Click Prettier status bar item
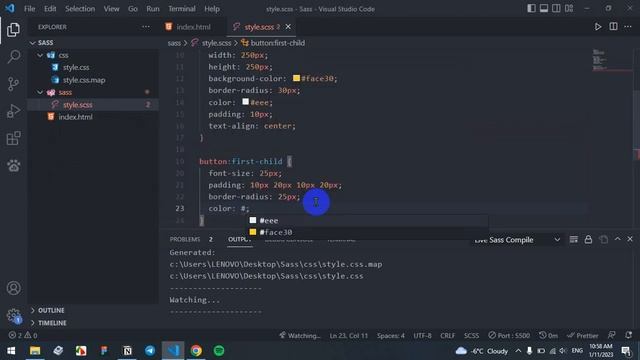640x360 pixels. tap(582, 336)
